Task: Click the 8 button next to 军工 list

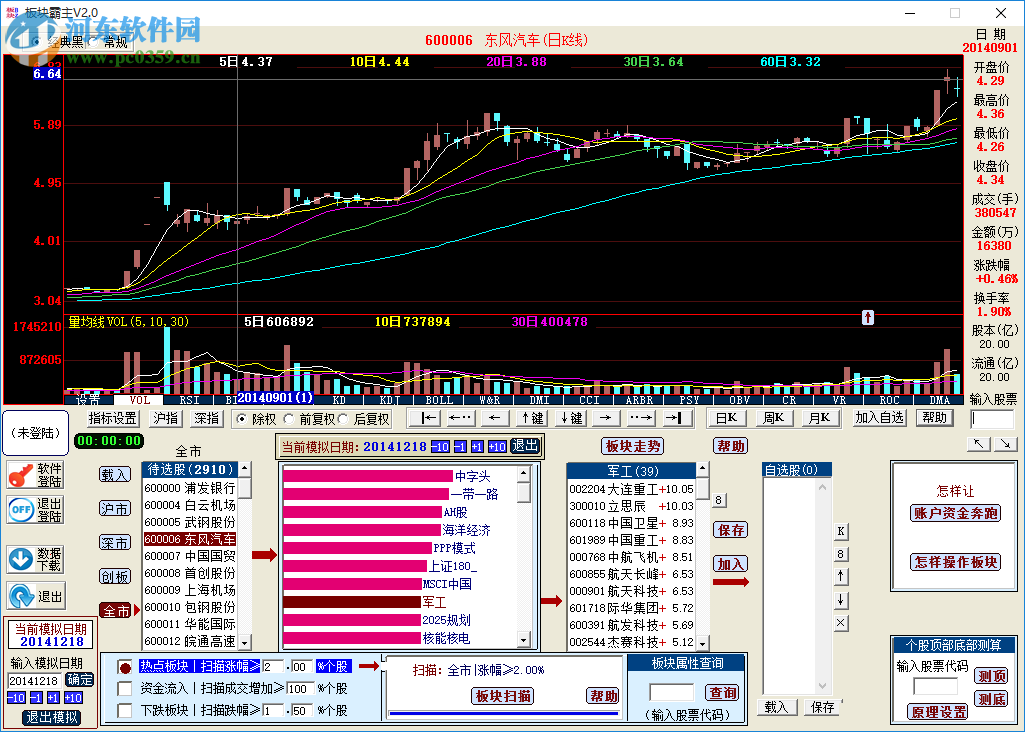Action: (718, 501)
